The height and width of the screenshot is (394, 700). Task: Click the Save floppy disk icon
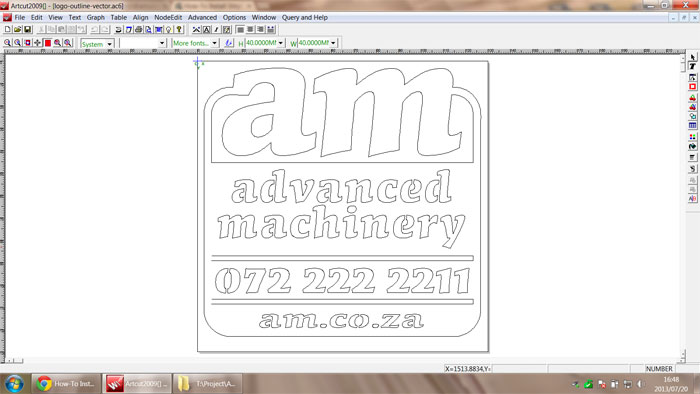click(x=27, y=29)
